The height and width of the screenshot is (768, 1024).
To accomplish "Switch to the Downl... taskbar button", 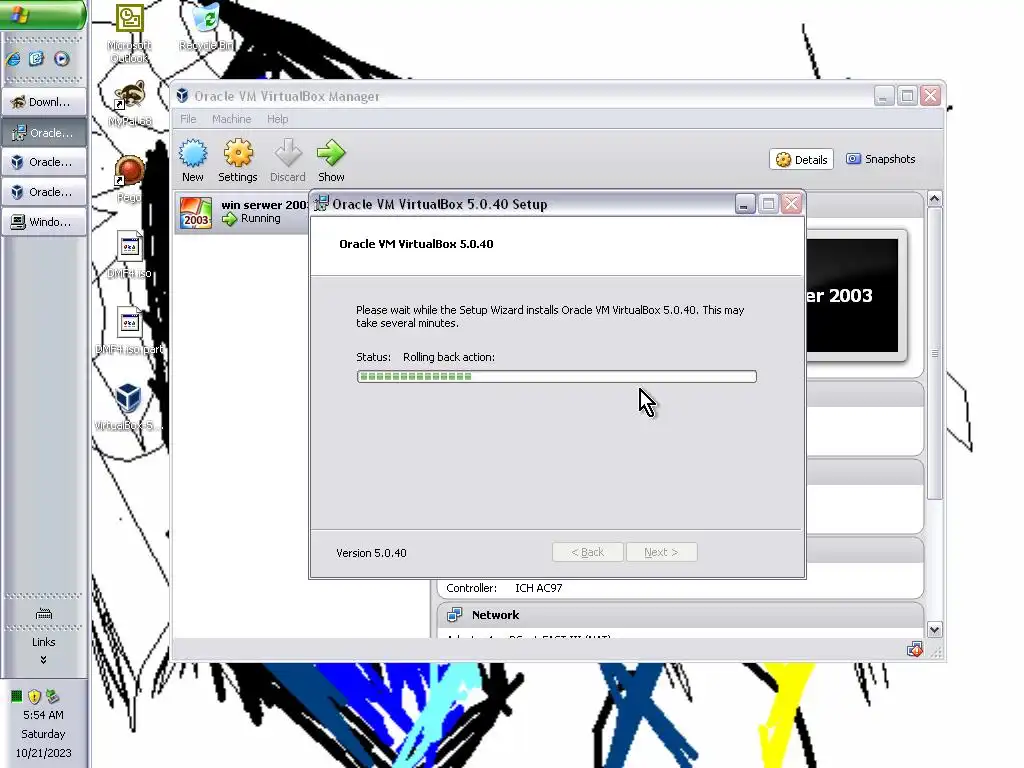I will pyautogui.click(x=44, y=102).
